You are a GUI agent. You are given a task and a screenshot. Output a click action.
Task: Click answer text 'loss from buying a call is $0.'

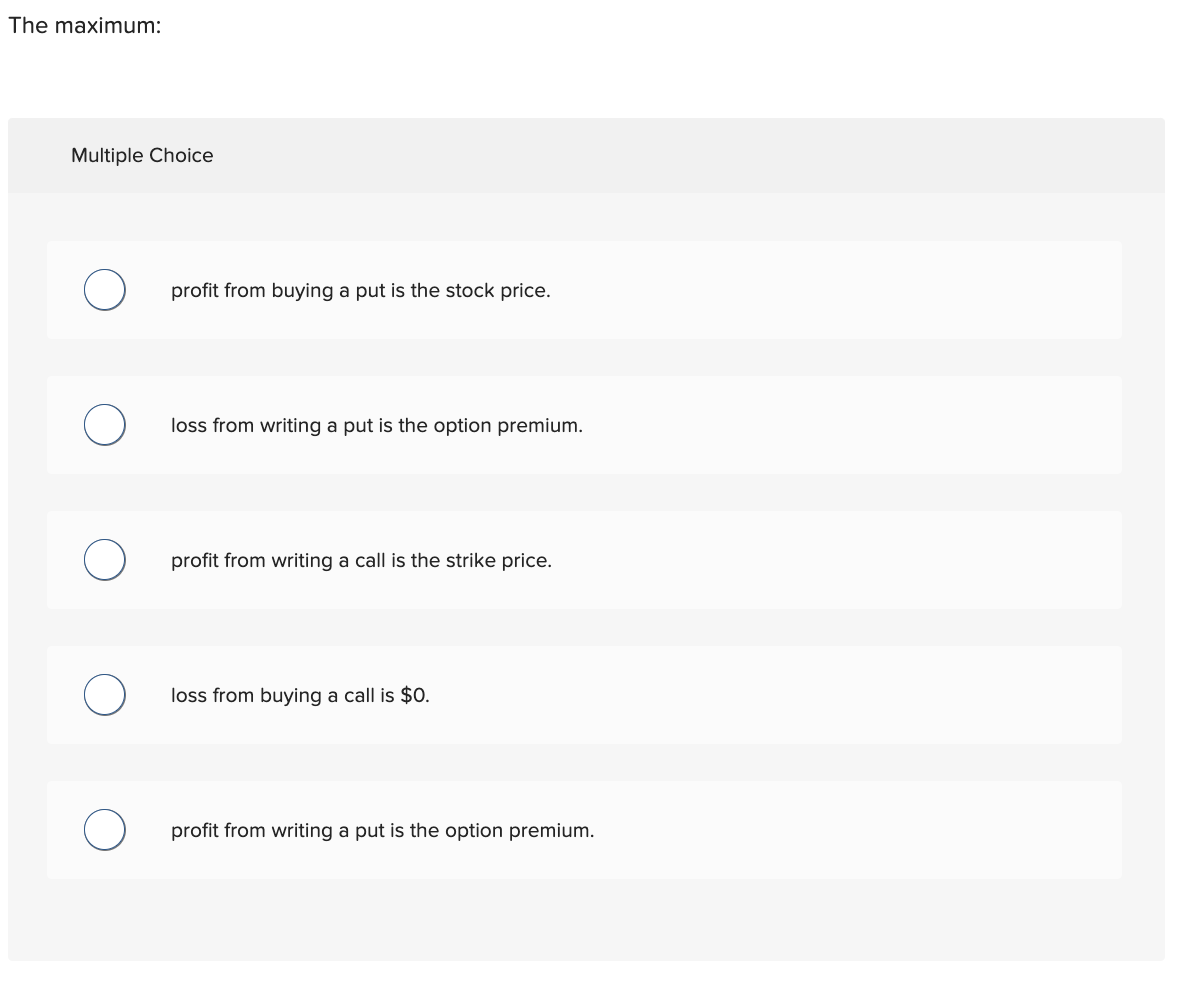tap(300, 695)
